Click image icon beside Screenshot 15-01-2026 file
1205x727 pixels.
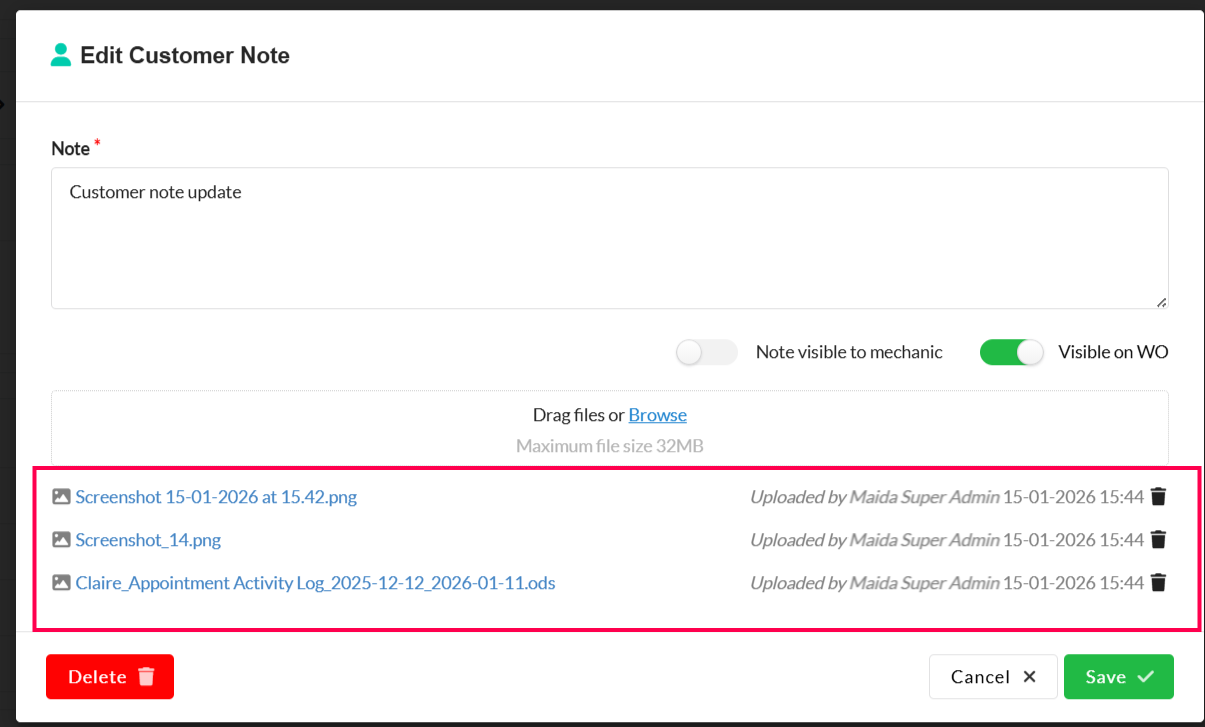[x=61, y=496]
